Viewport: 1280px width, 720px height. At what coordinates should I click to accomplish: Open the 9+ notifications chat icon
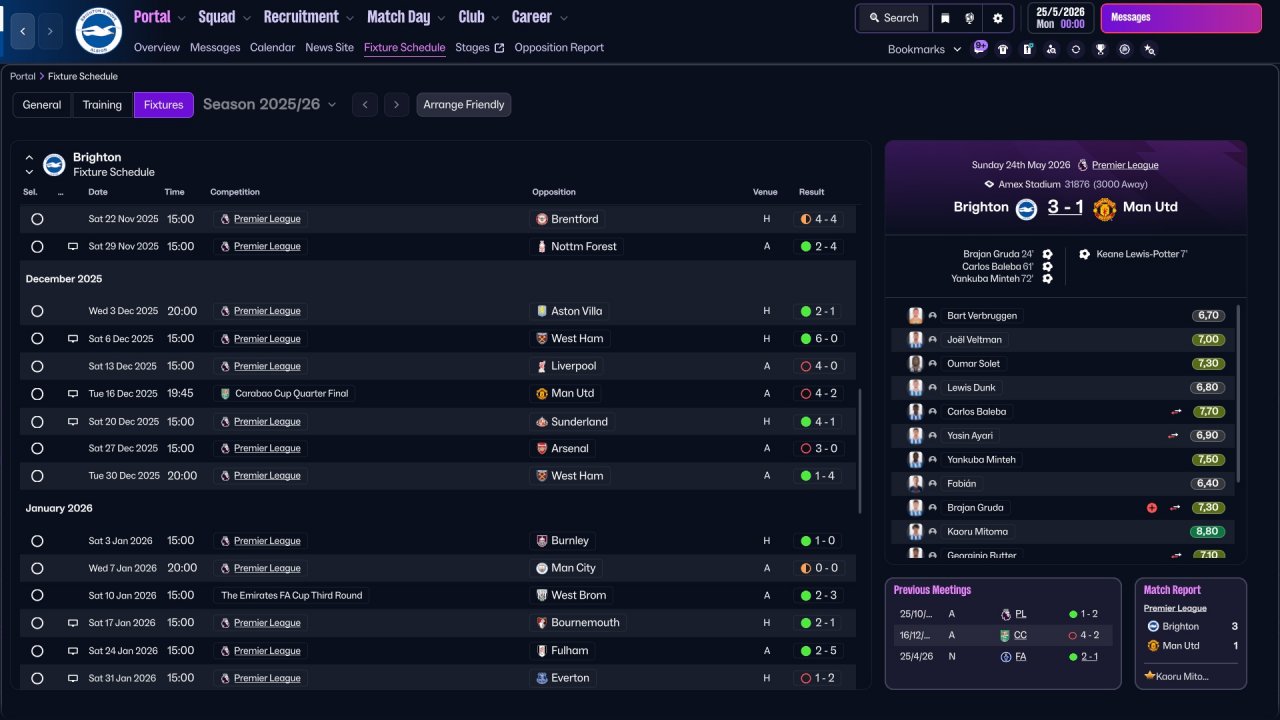tap(980, 47)
